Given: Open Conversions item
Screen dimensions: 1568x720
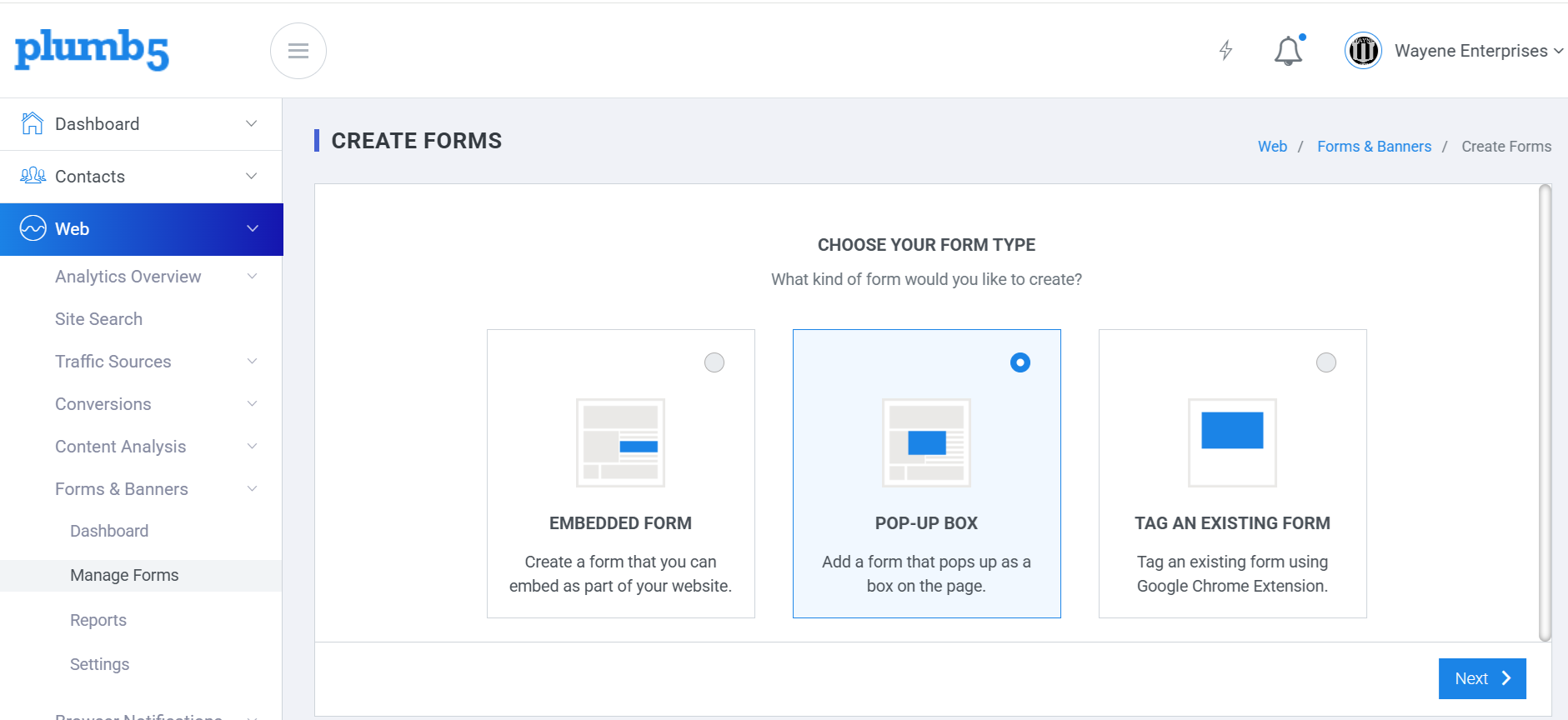Looking at the screenshot, I should (103, 404).
